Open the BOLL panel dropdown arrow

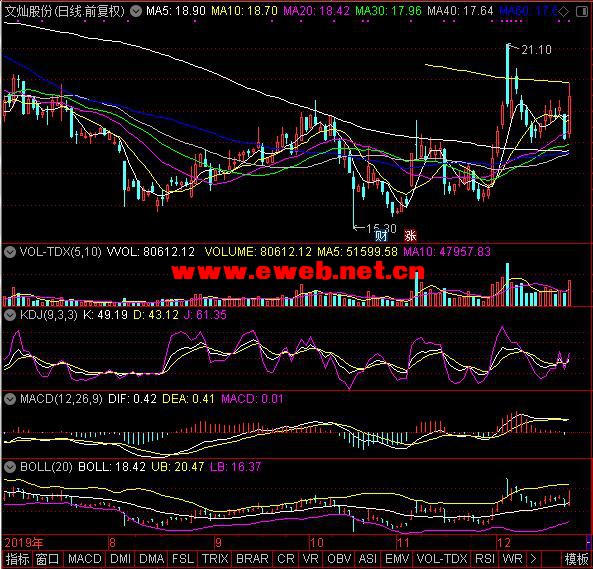click(x=10, y=467)
